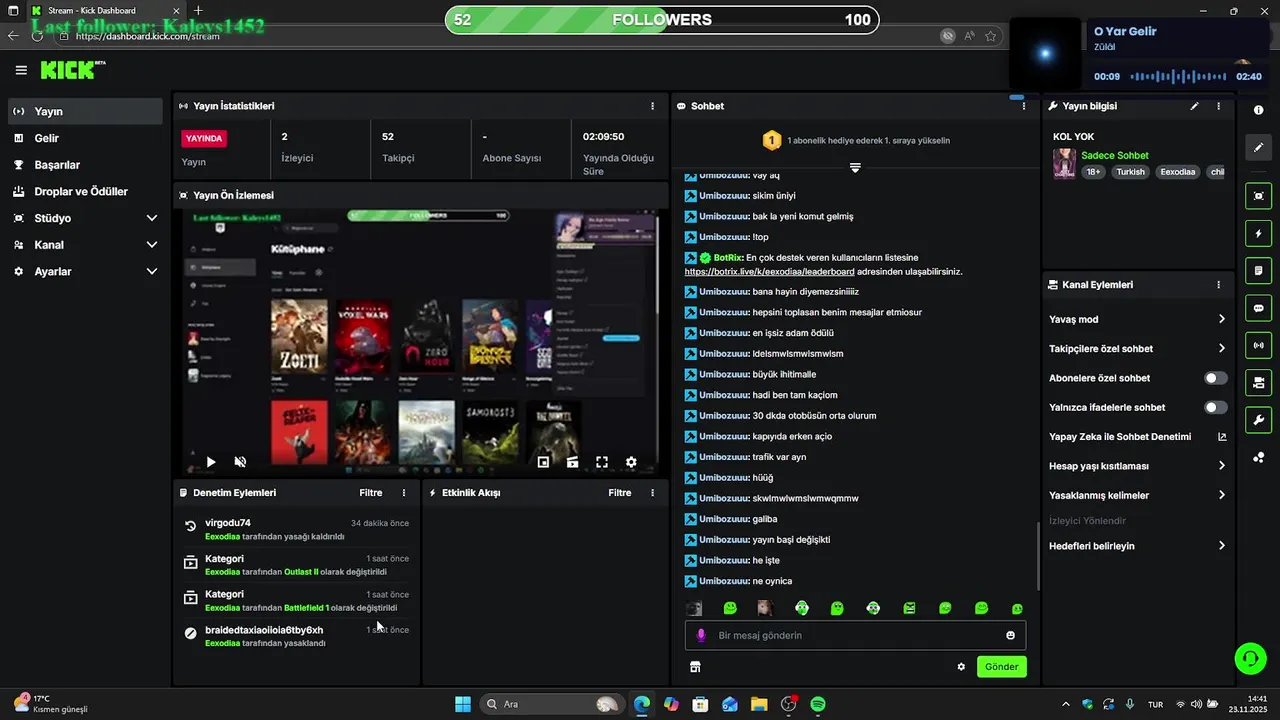Enter fullscreen on stream preview
This screenshot has height=720, width=1280.
pos(602,462)
